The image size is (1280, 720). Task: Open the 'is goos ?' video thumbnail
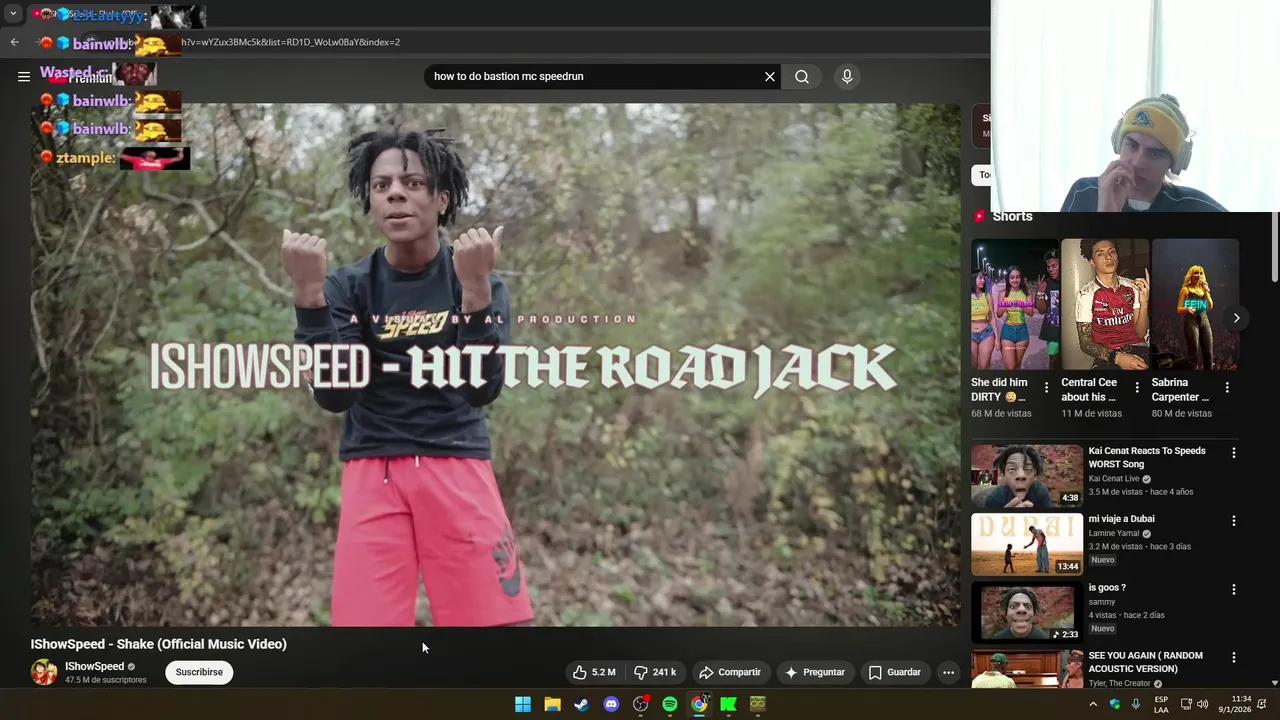coord(1027,612)
